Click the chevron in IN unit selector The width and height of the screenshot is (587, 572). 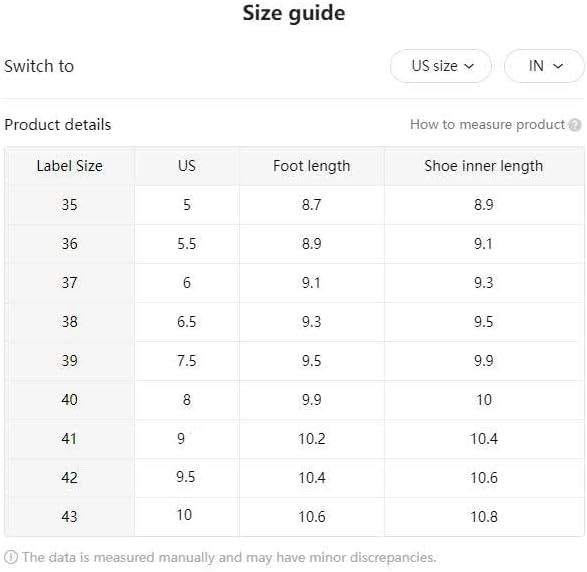[x=558, y=66]
